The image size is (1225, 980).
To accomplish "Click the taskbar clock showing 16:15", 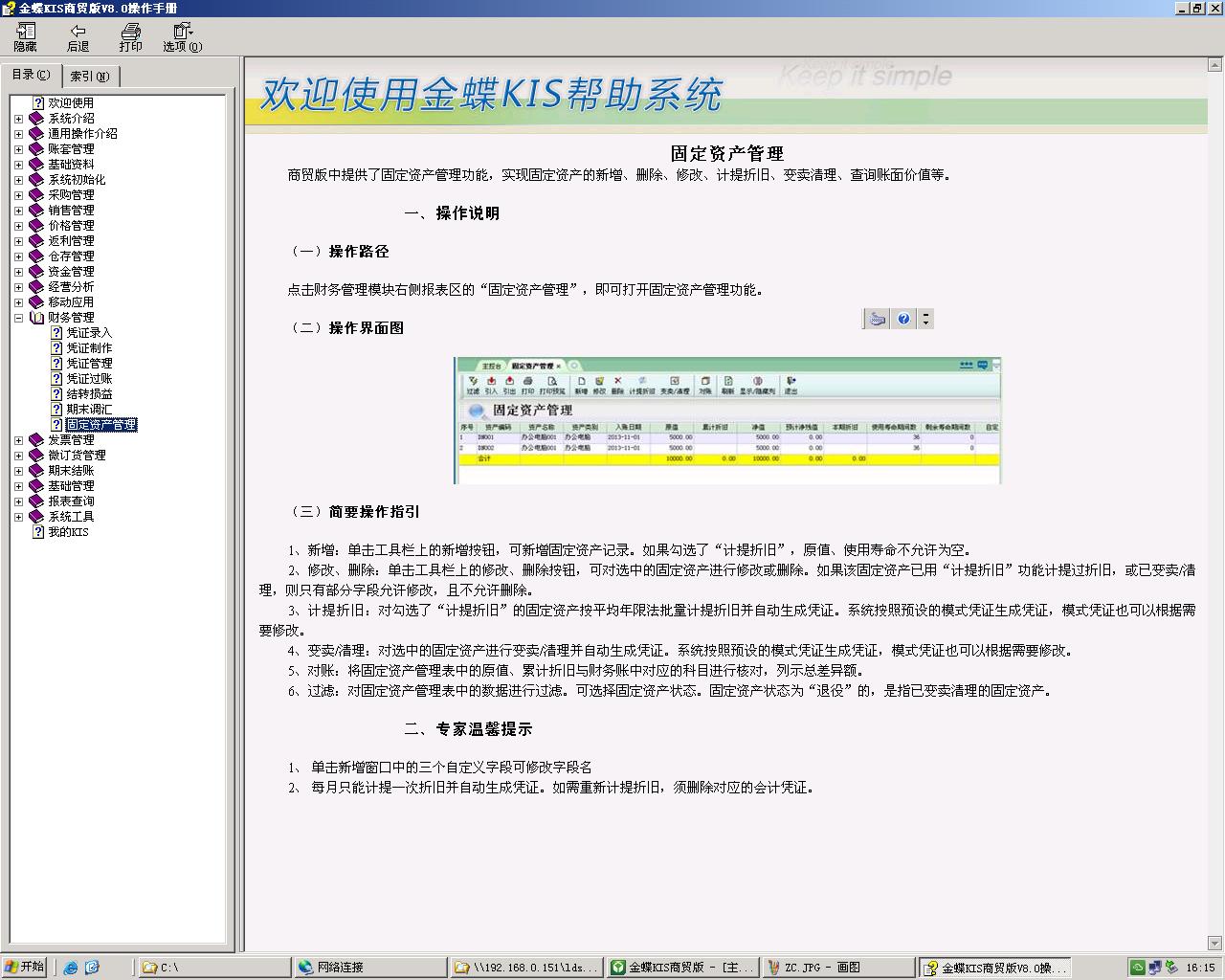I will pos(1200,968).
